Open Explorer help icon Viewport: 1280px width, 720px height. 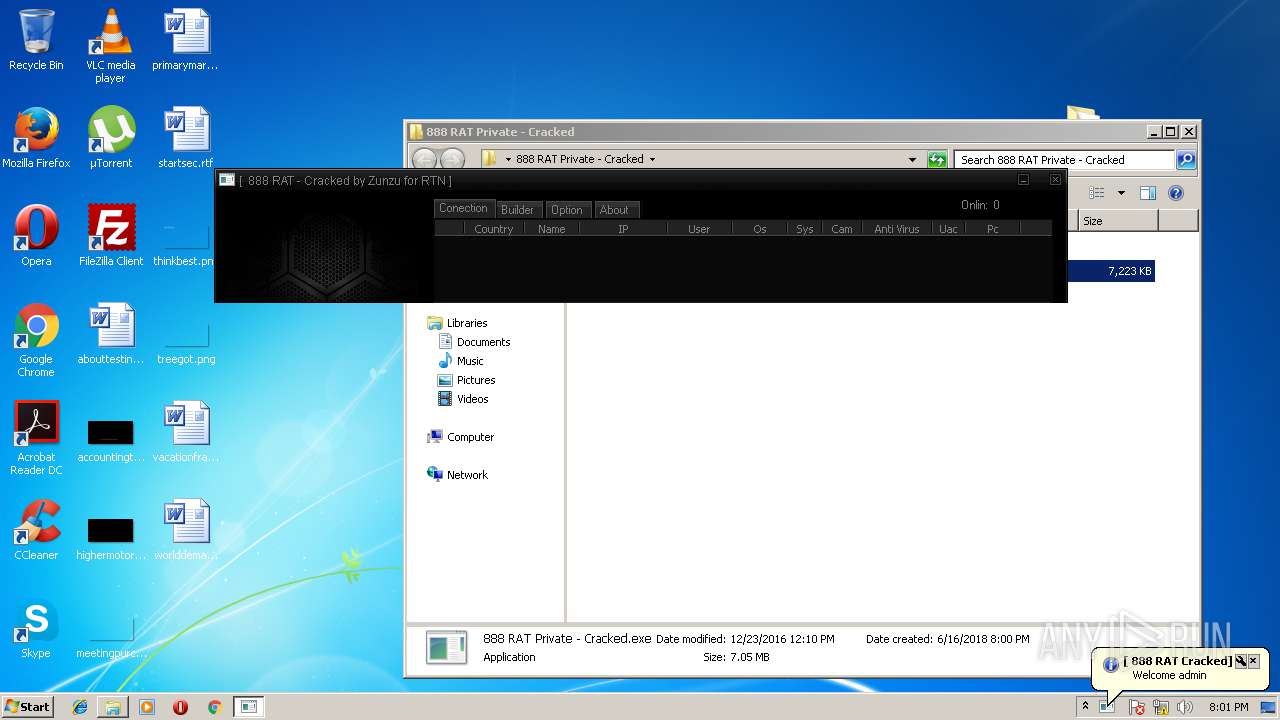point(1176,193)
